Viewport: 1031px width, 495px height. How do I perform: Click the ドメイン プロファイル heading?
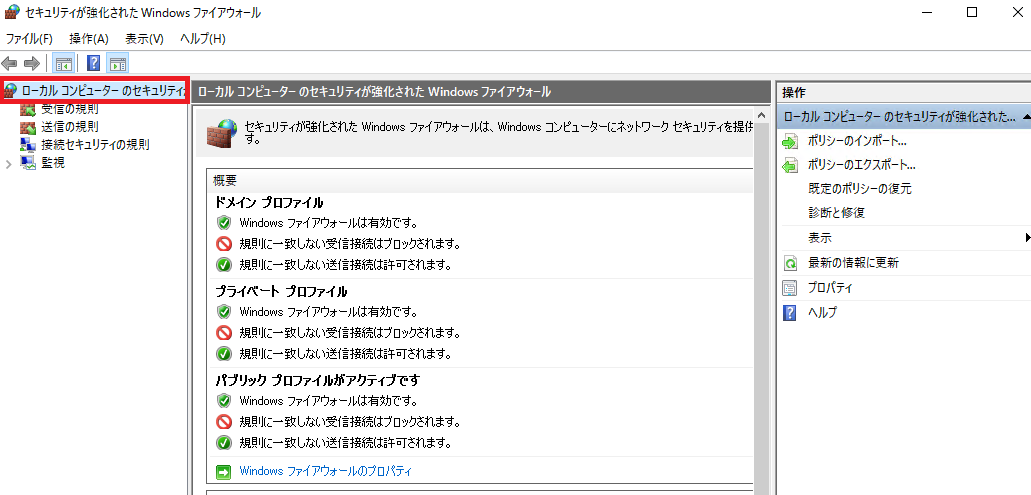point(269,202)
